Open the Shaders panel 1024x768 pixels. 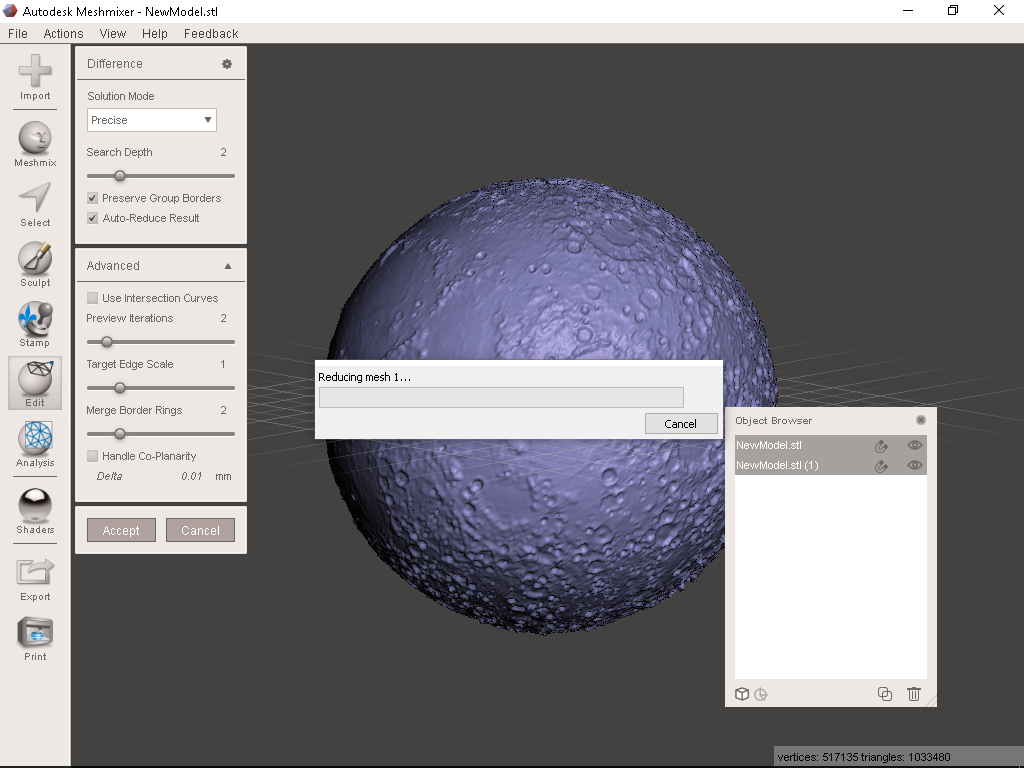pos(35,511)
